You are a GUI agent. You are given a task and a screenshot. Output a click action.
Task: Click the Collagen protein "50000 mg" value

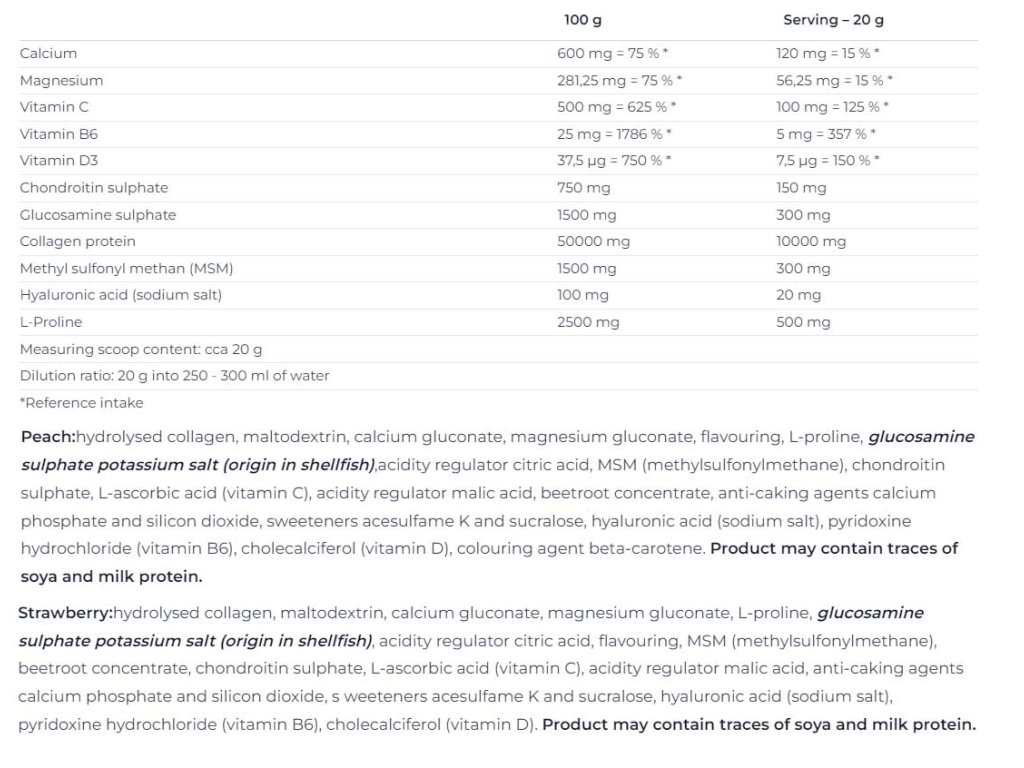point(593,241)
